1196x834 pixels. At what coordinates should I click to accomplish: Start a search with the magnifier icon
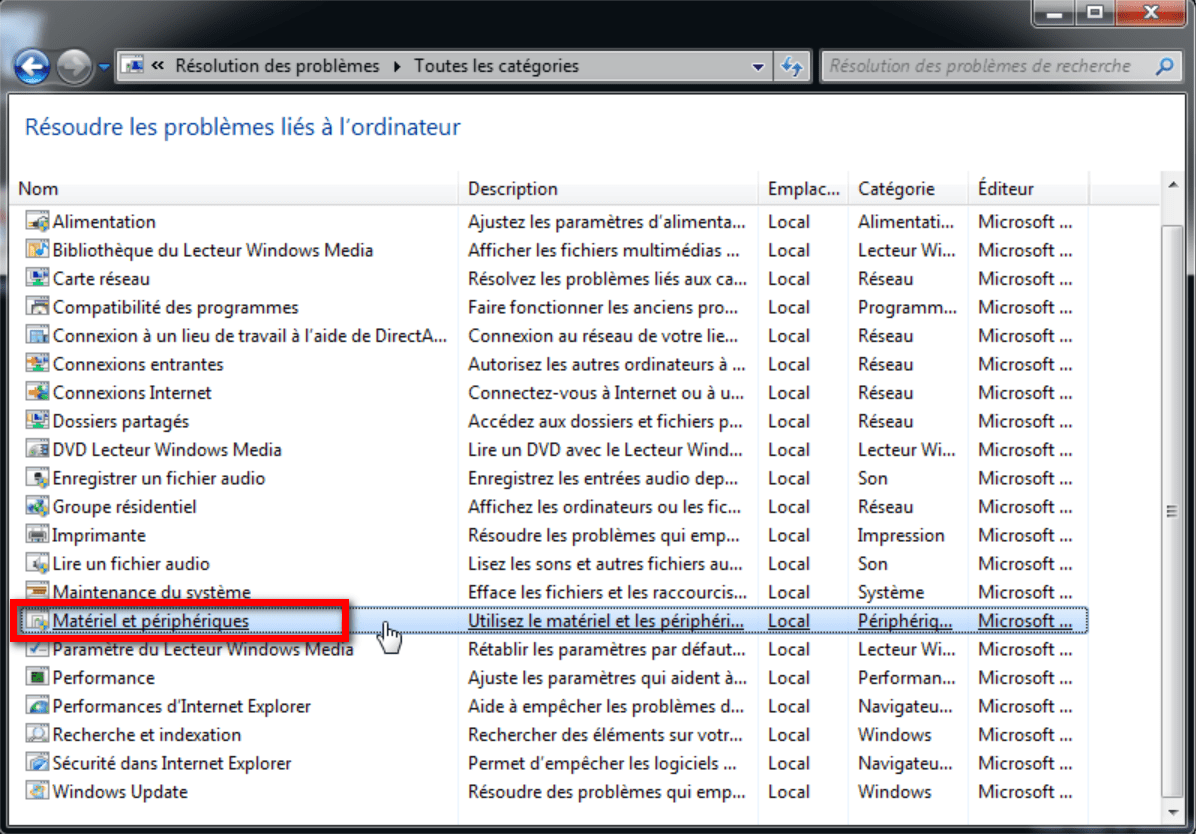coord(1165,65)
